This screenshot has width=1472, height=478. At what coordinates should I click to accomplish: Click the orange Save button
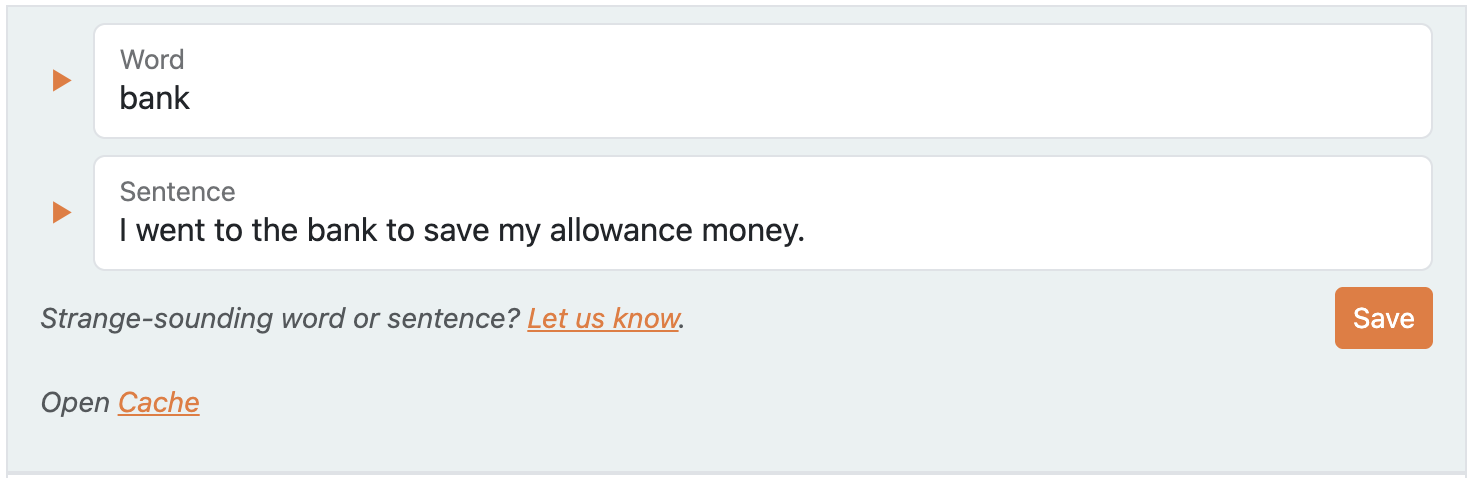pyautogui.click(x=1383, y=318)
